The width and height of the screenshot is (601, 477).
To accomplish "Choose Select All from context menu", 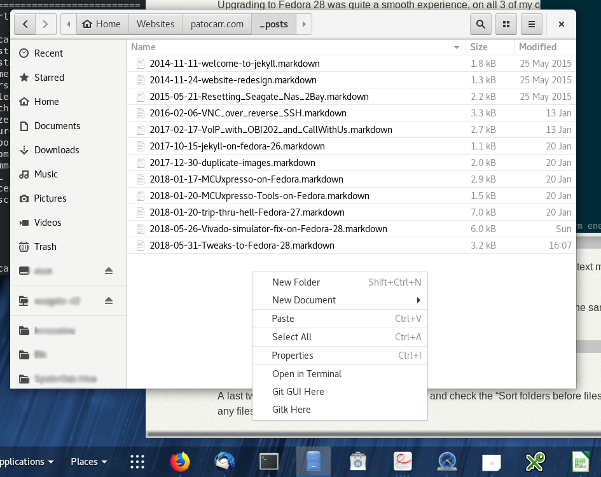I will click(340, 337).
